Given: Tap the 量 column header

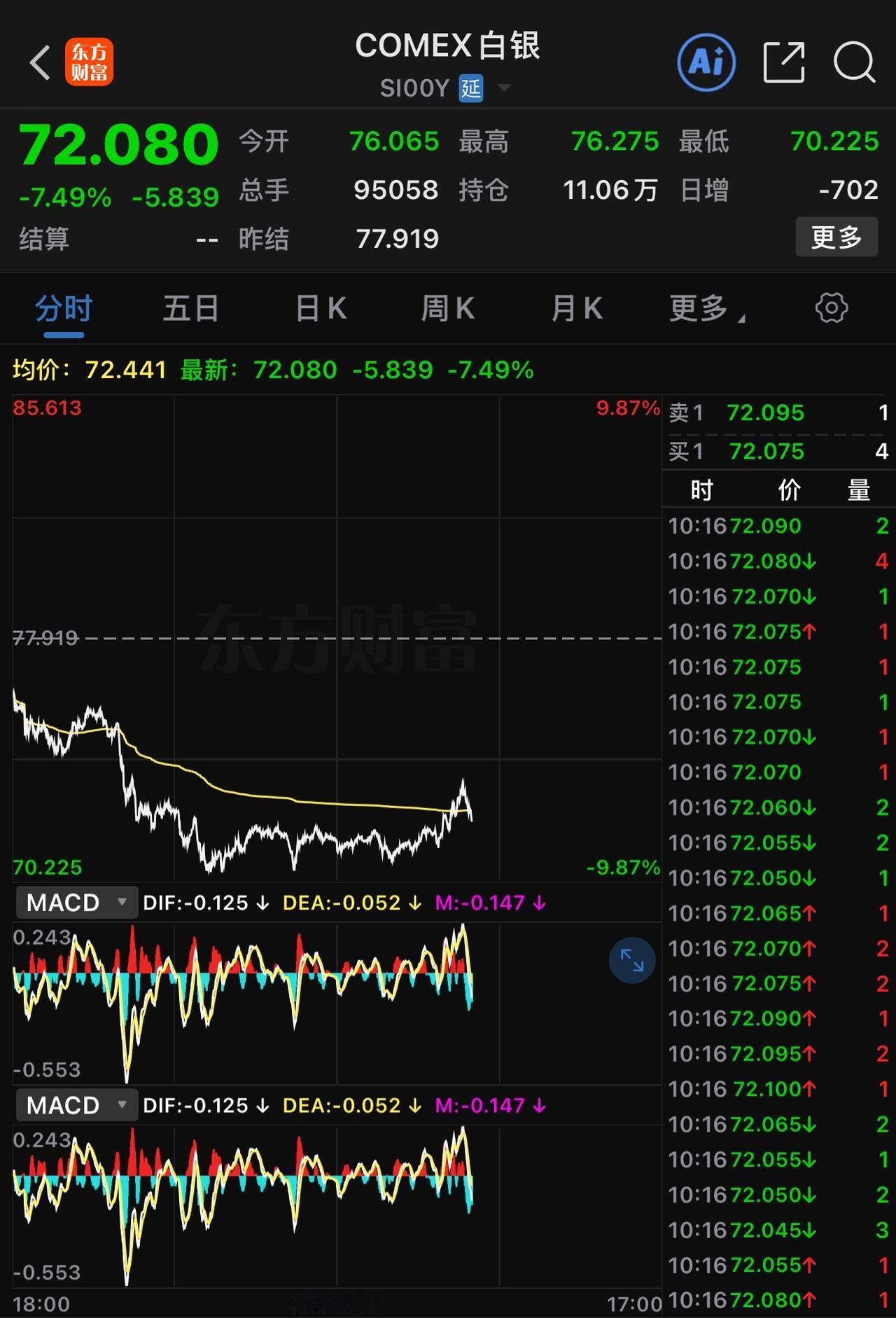Looking at the screenshot, I should [859, 490].
